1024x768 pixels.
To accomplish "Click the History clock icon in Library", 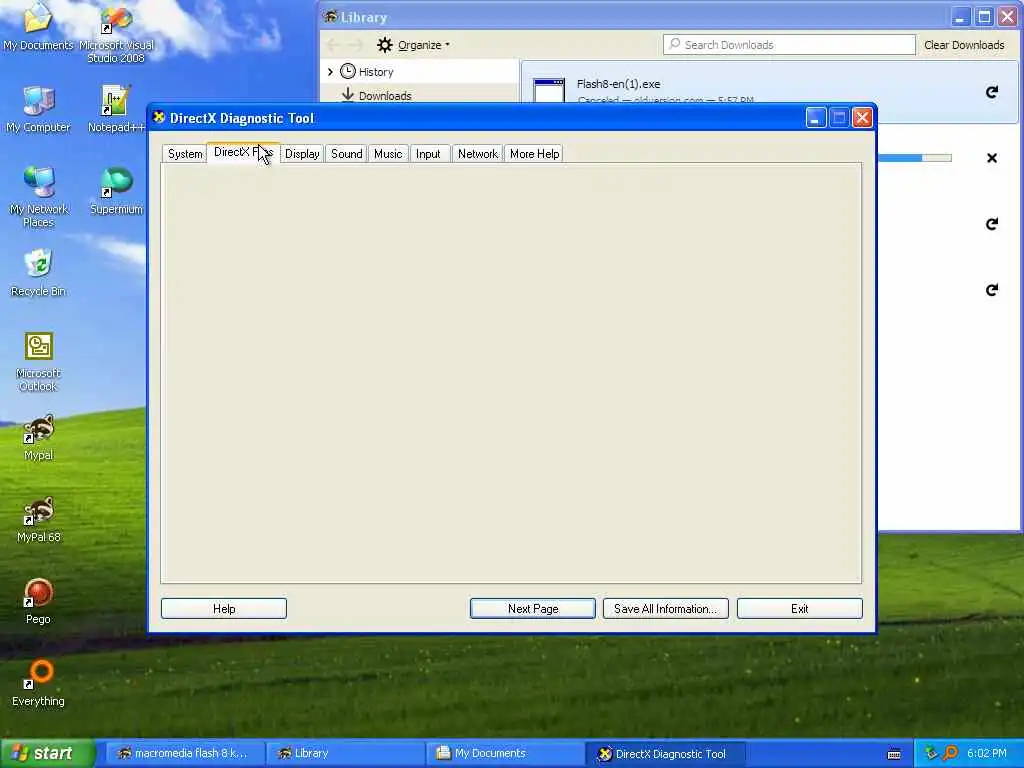I will (348, 71).
